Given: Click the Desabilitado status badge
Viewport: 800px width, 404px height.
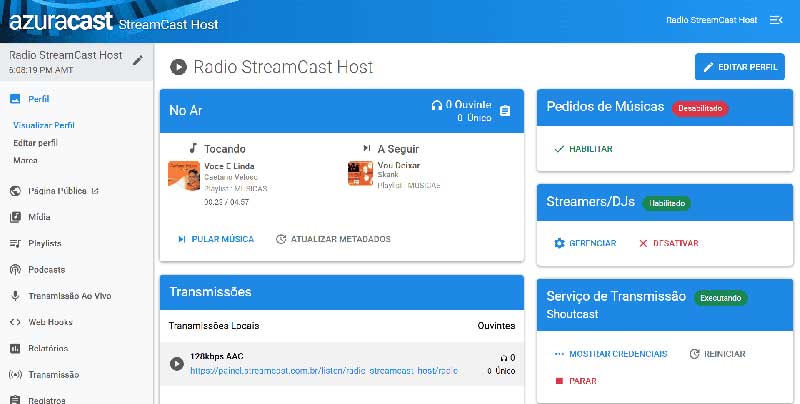Looking at the screenshot, I should (x=700, y=108).
